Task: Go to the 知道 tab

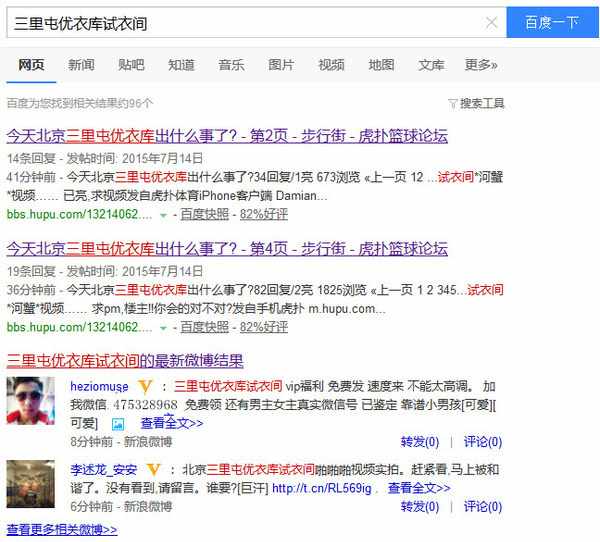Action: click(x=181, y=65)
